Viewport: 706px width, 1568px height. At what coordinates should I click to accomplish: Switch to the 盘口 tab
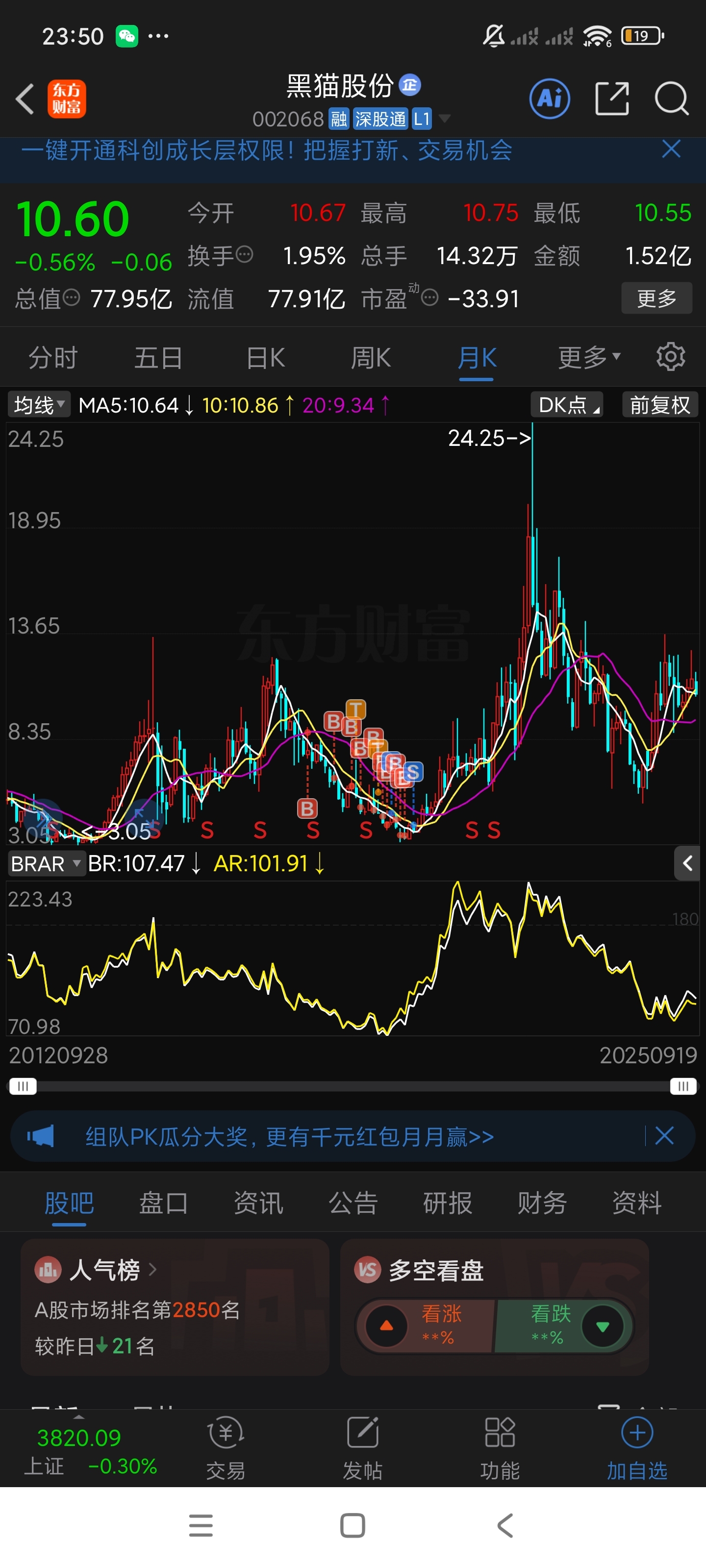pyautogui.click(x=163, y=1203)
